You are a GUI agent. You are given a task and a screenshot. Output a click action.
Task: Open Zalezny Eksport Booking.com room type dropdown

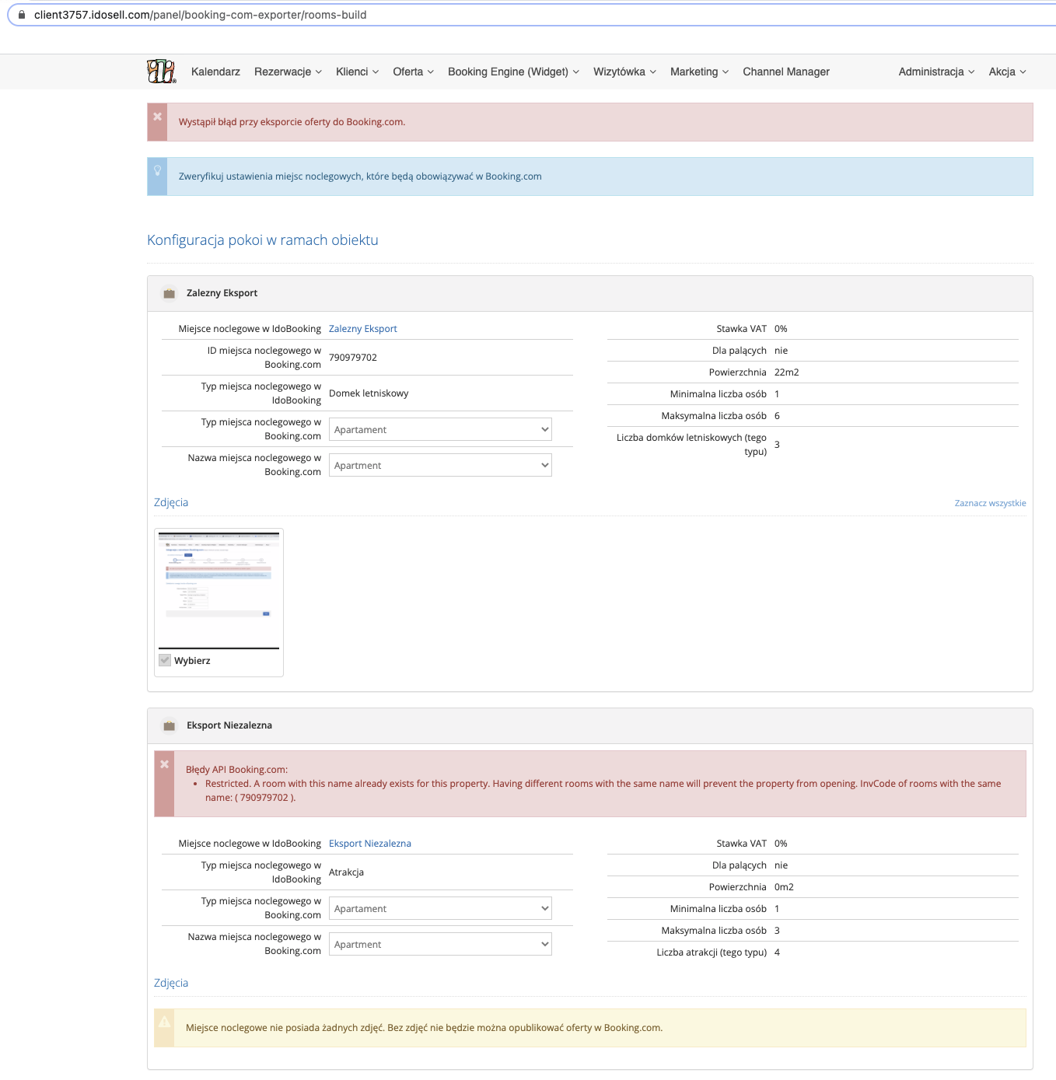(440, 429)
